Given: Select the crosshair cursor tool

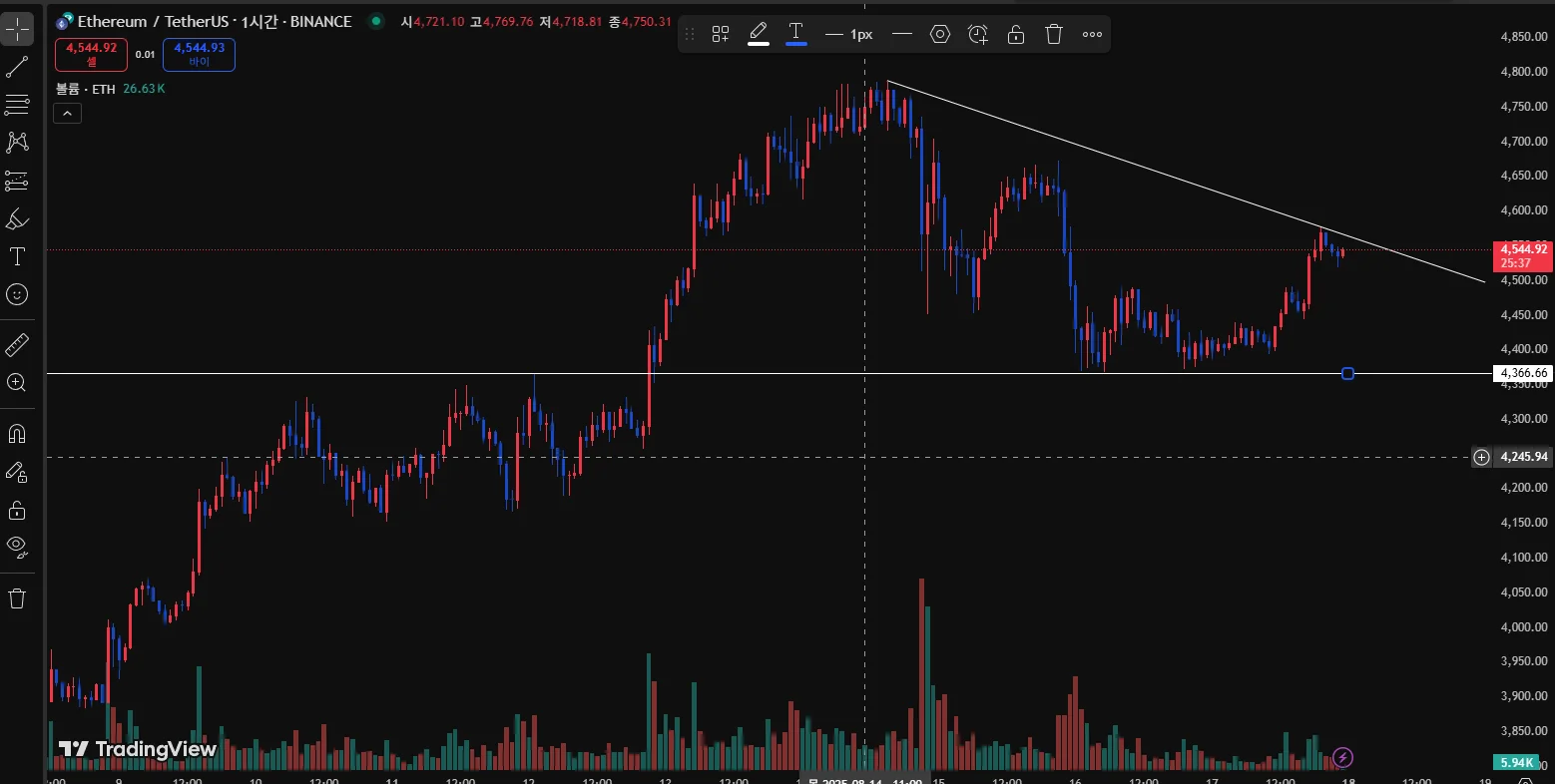Looking at the screenshot, I should 17,30.
